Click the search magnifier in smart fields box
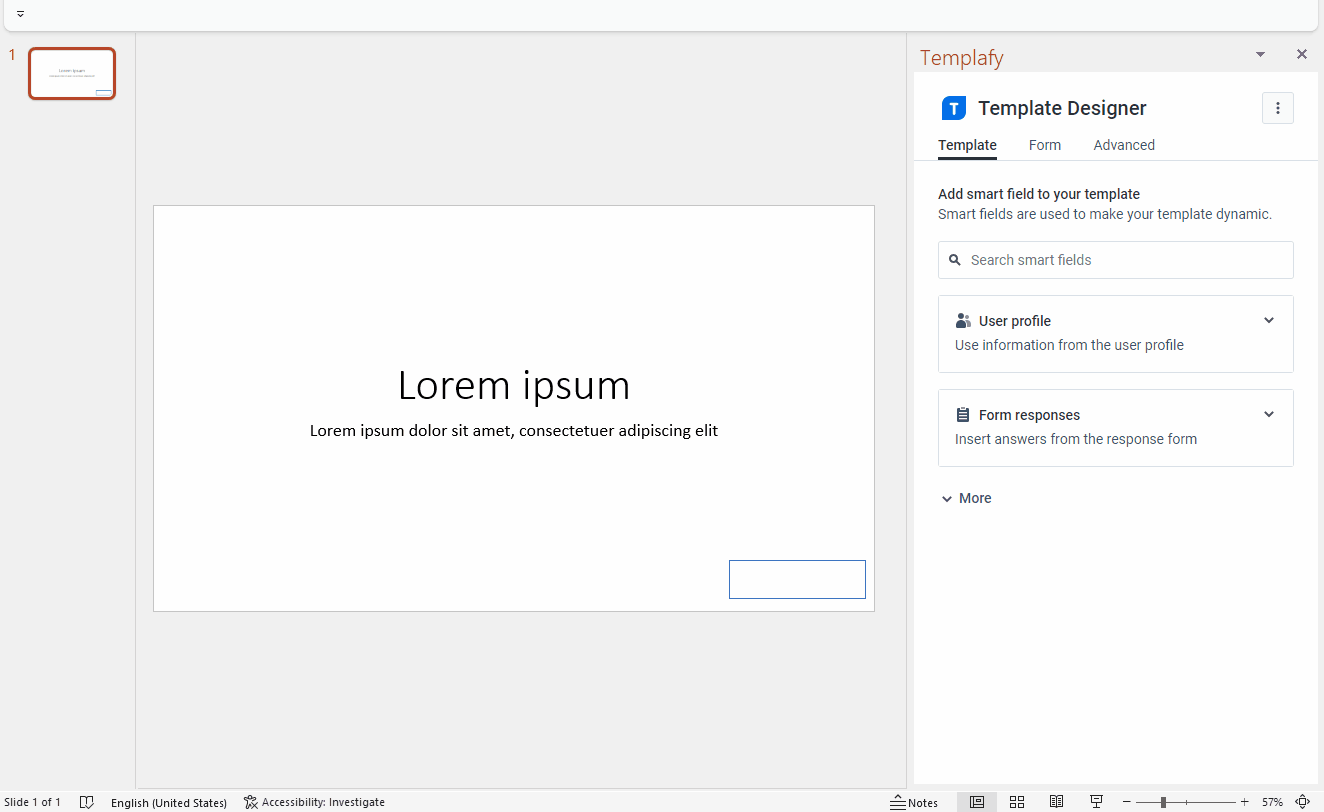 pyautogui.click(x=956, y=259)
